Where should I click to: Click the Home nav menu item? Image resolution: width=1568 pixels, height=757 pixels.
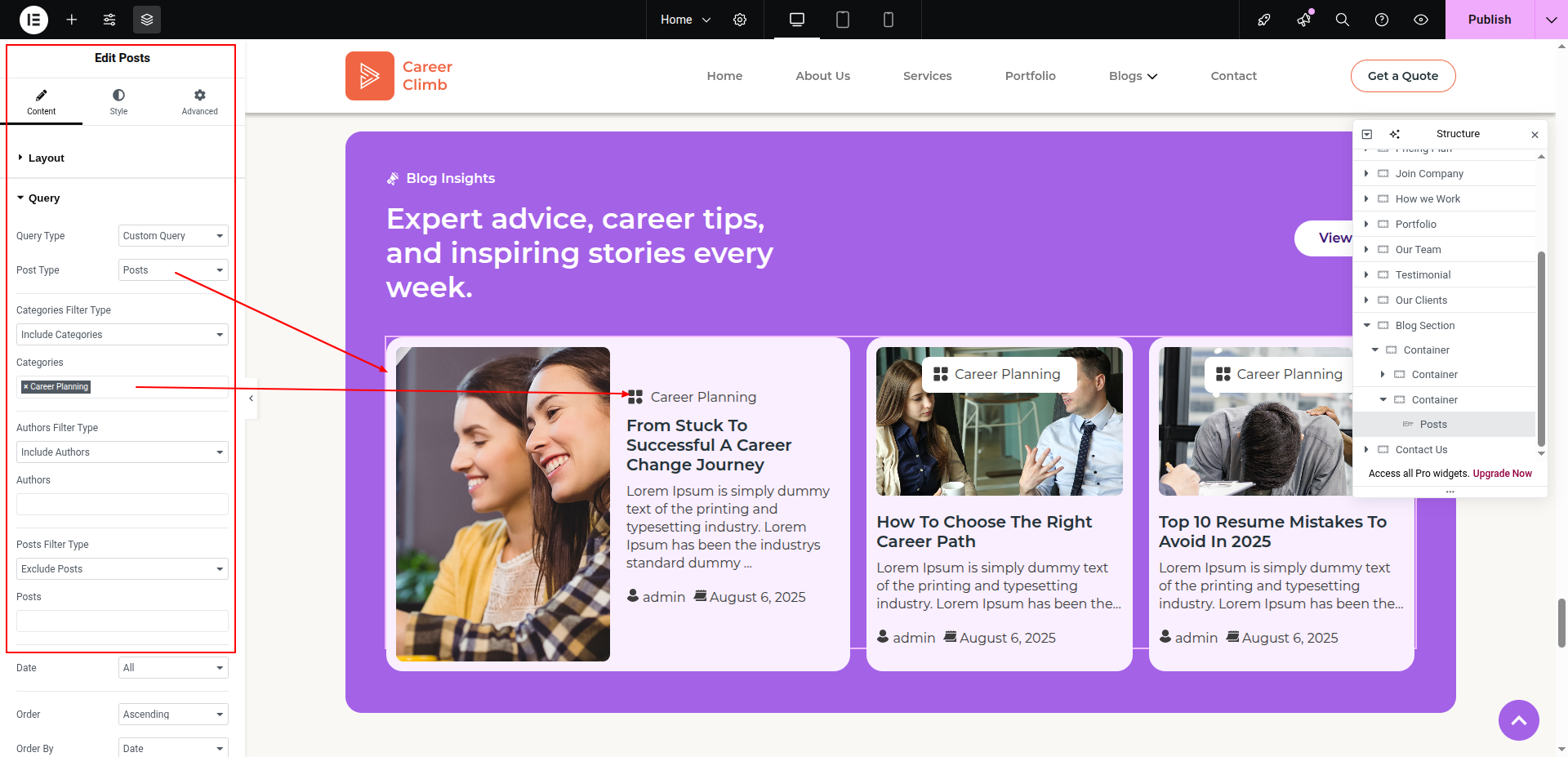click(724, 76)
